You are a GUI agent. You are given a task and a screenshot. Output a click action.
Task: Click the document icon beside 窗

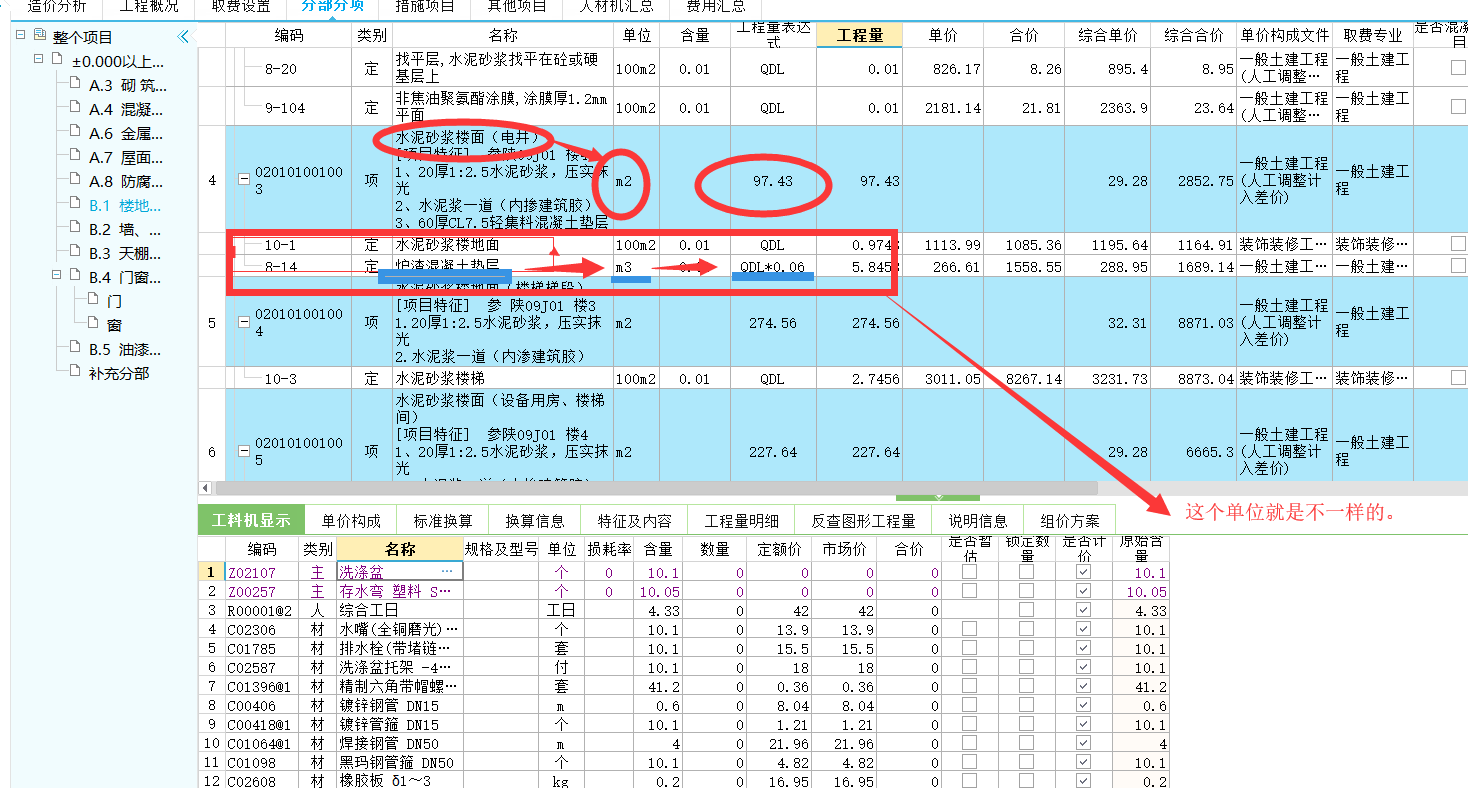(x=93, y=324)
